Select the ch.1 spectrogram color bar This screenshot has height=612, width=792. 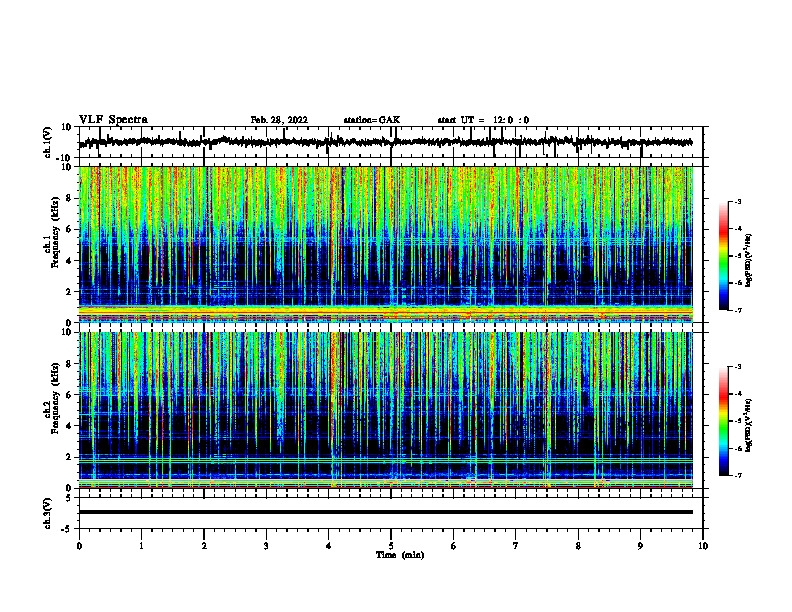[x=724, y=256]
